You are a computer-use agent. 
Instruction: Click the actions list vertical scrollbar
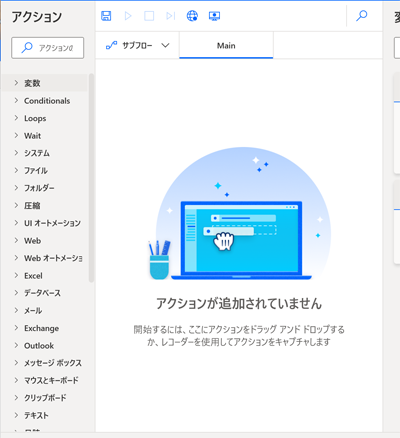[x=91, y=178]
